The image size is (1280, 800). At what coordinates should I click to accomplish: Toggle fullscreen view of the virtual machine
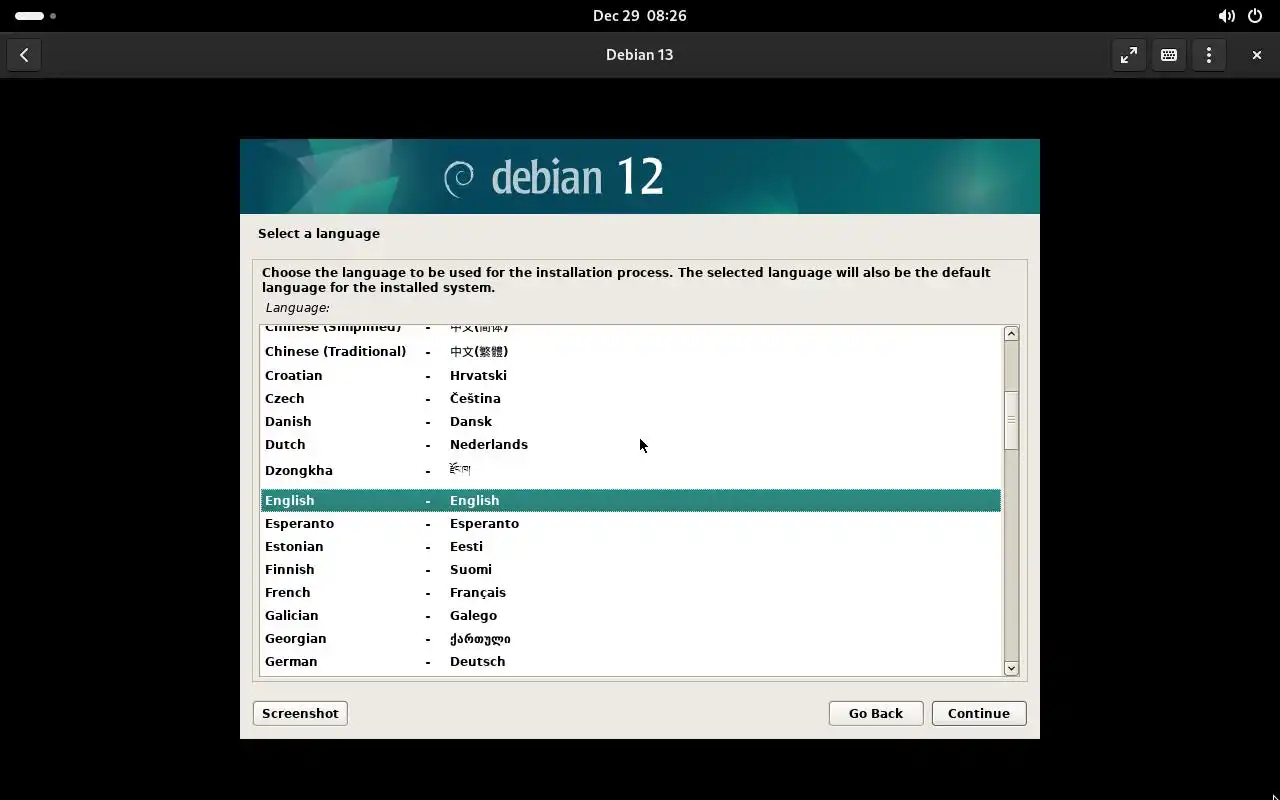1129,55
